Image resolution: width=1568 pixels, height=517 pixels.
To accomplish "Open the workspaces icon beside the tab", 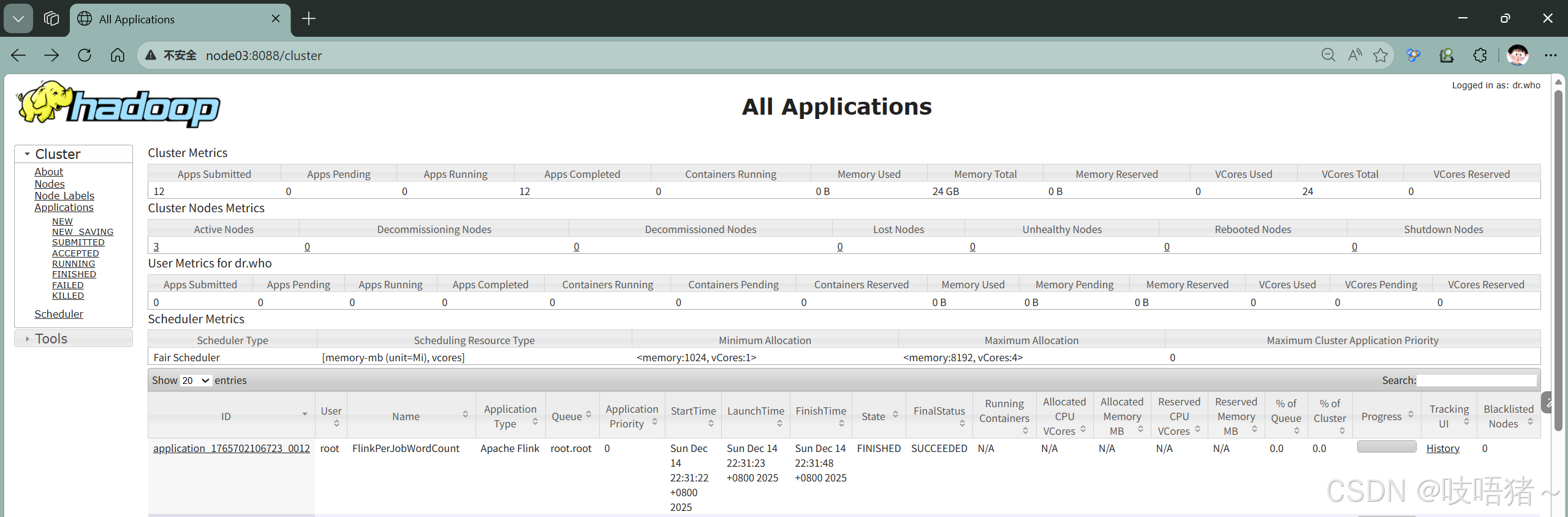I will pyautogui.click(x=51, y=19).
